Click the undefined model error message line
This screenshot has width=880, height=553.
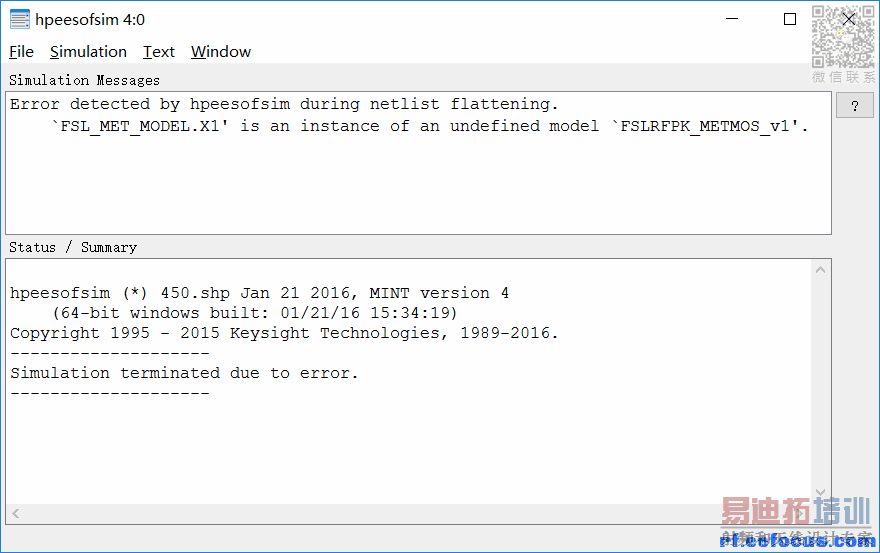[x=430, y=126]
